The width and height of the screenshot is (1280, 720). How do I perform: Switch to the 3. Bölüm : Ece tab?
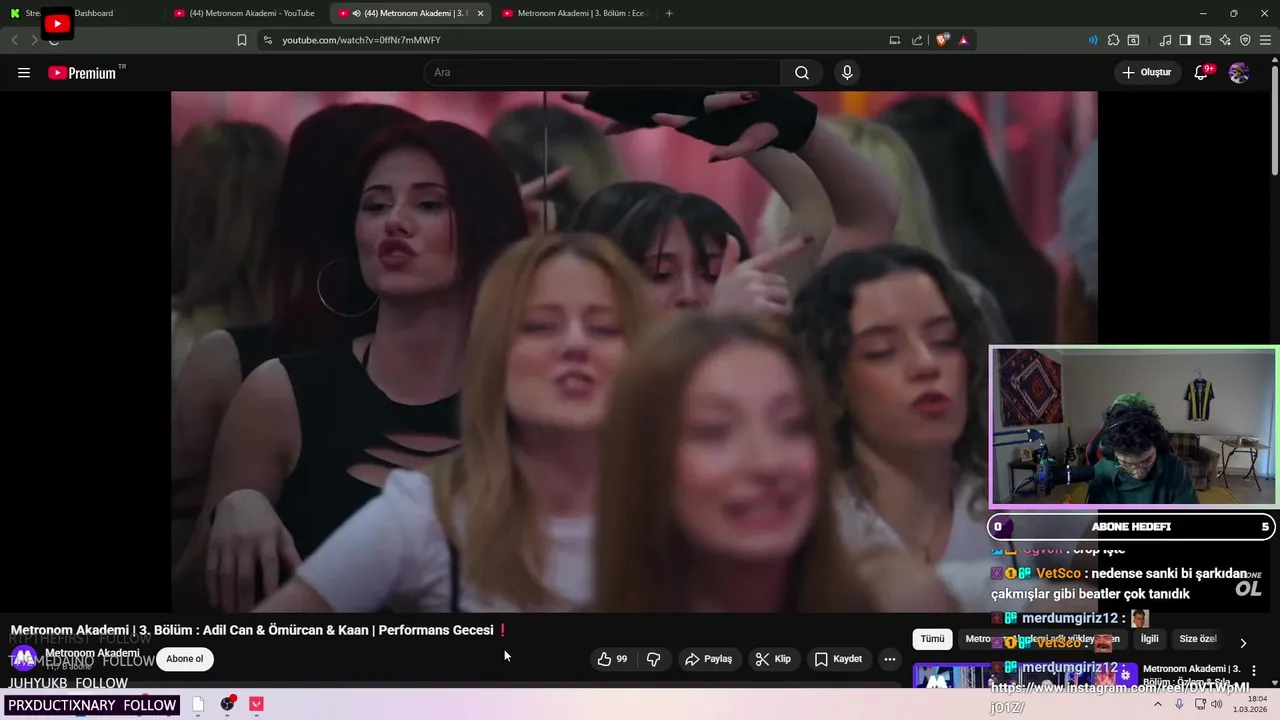tap(575, 13)
